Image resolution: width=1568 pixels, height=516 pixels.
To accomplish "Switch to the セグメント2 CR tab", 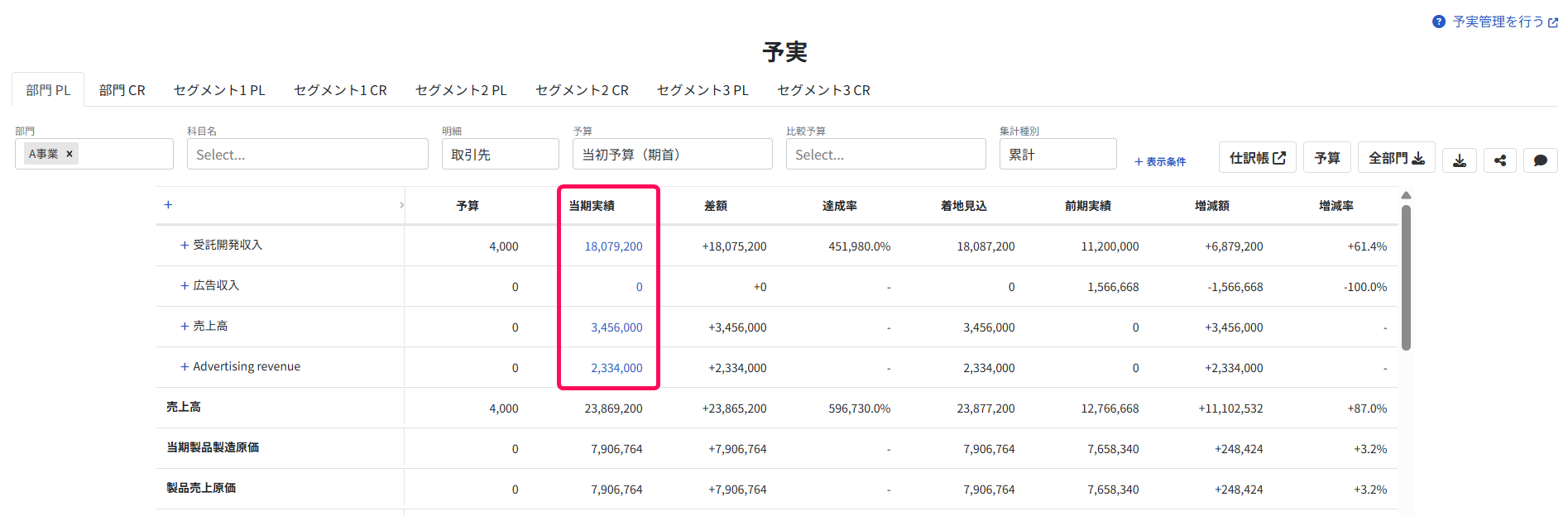I will (582, 90).
